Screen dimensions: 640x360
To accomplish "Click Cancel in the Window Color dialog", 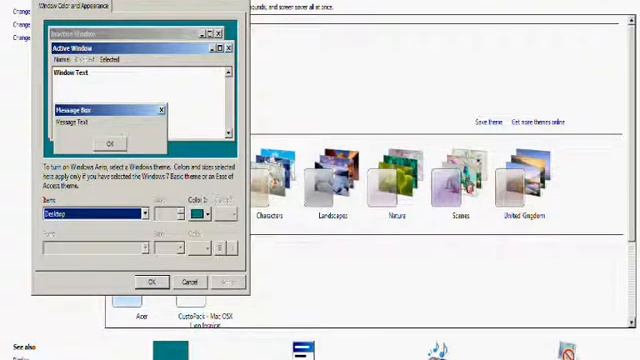I will point(190,282).
